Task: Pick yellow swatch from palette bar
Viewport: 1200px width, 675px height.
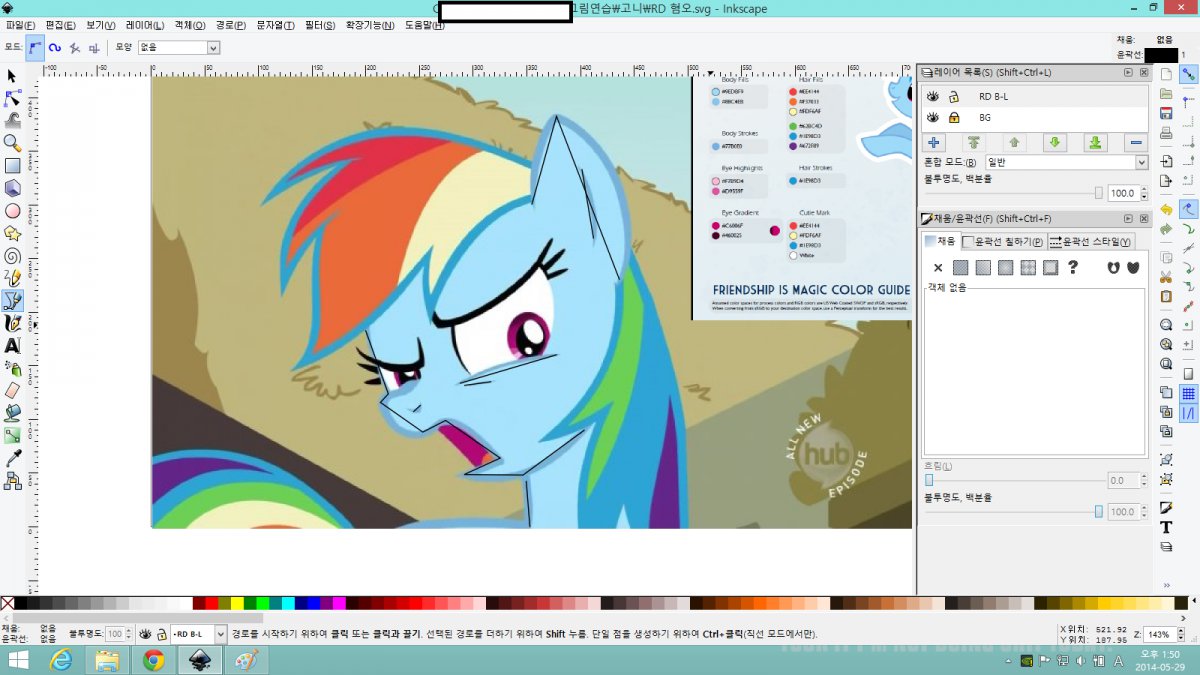Action: (x=237, y=603)
